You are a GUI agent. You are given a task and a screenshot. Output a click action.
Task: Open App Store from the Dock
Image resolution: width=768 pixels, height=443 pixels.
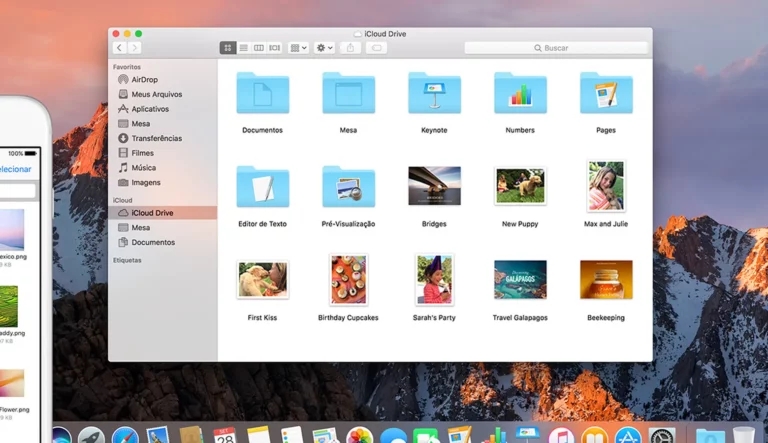[x=628, y=435]
